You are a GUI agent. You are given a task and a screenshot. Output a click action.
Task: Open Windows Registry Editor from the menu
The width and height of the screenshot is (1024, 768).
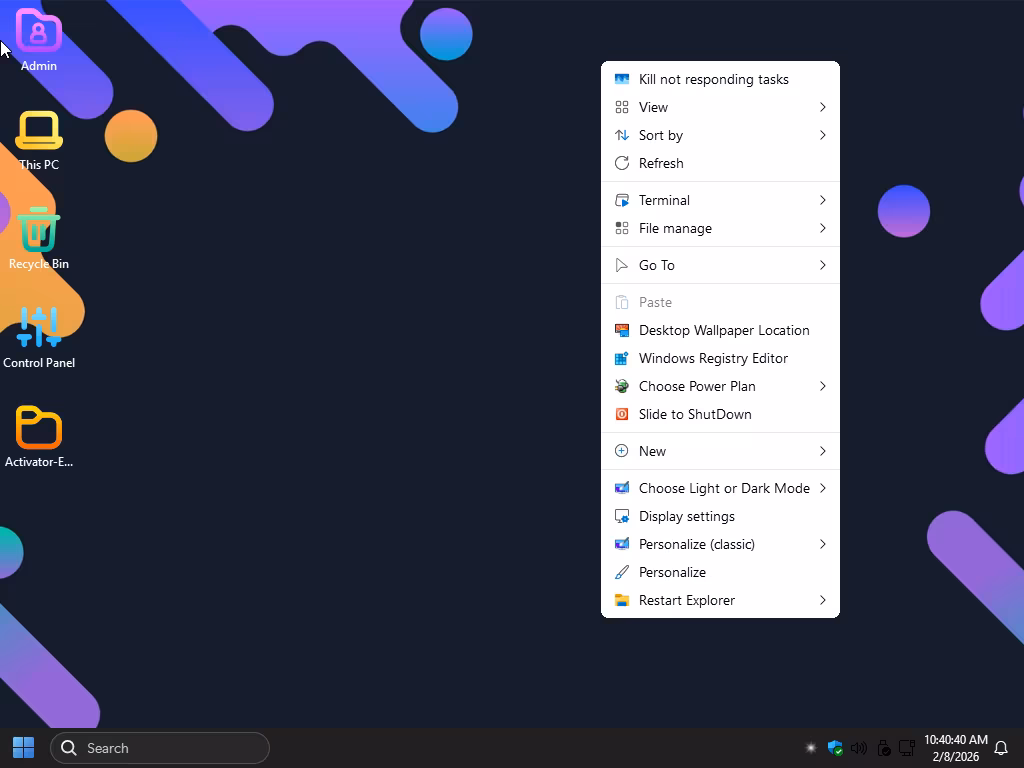tap(713, 358)
